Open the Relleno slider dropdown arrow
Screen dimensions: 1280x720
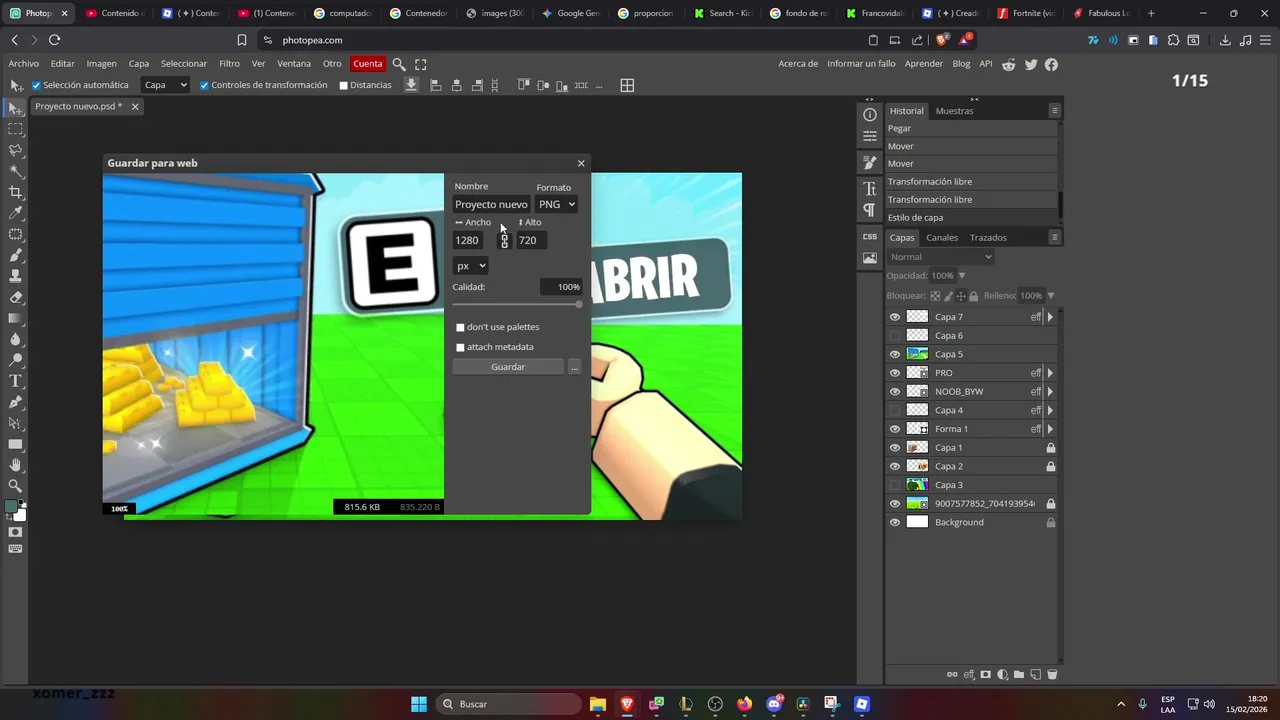(x=1050, y=296)
